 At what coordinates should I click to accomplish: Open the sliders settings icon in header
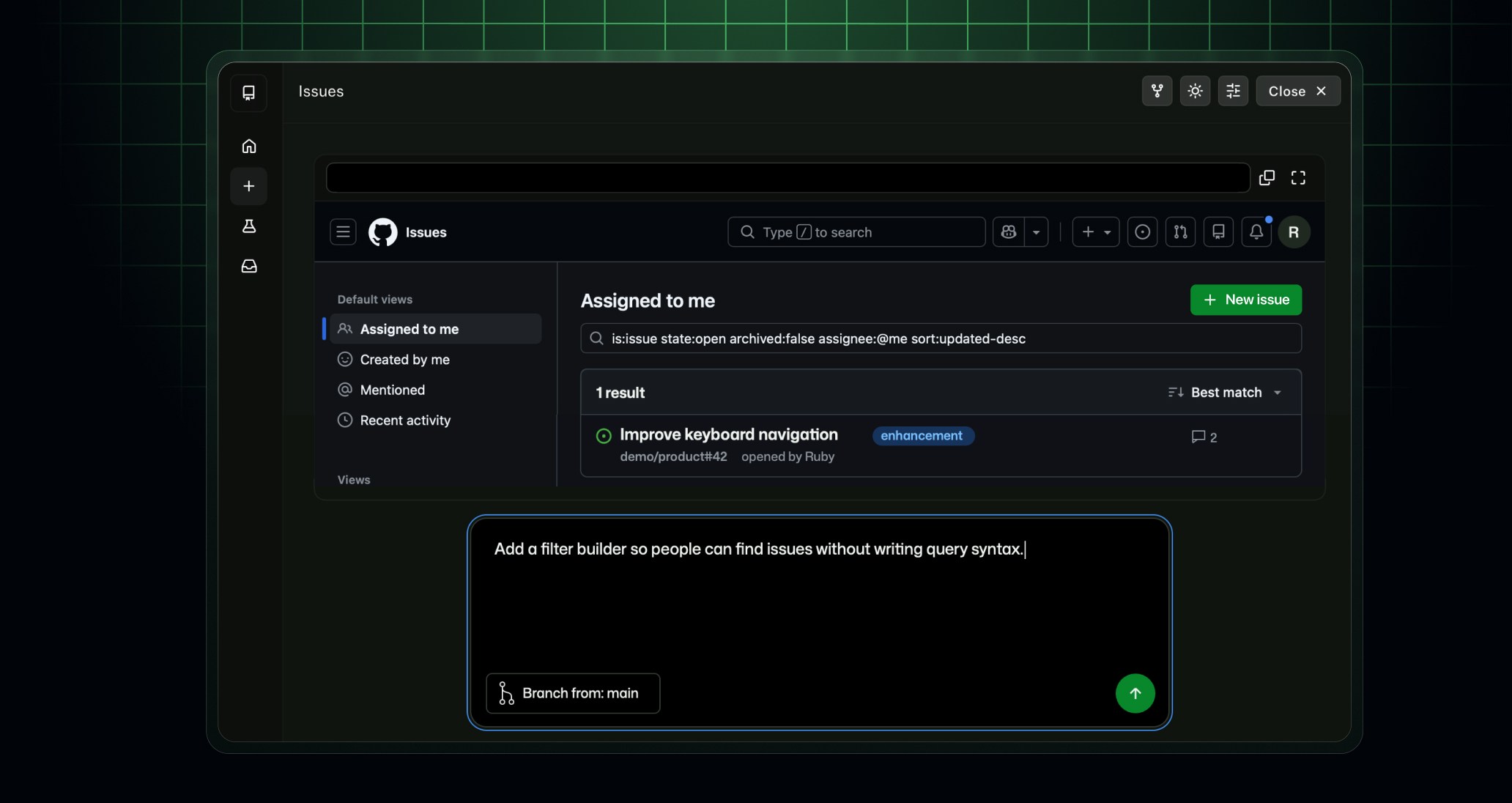click(x=1233, y=91)
